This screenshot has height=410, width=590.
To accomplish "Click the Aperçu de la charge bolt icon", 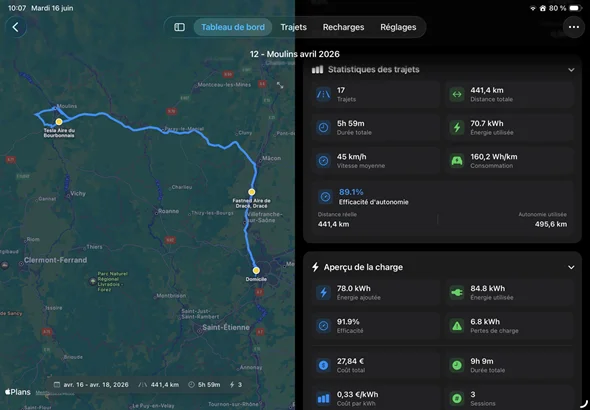I will 315,267.
